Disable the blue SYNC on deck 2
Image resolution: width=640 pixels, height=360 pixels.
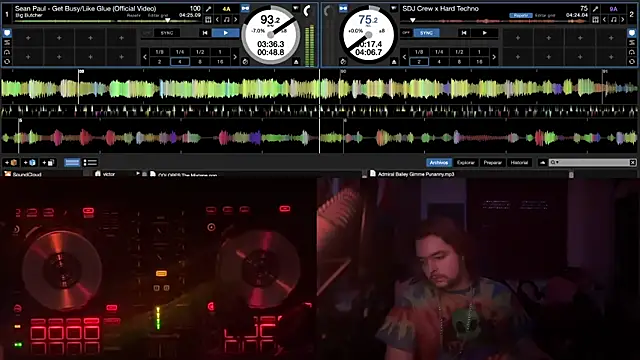click(427, 33)
